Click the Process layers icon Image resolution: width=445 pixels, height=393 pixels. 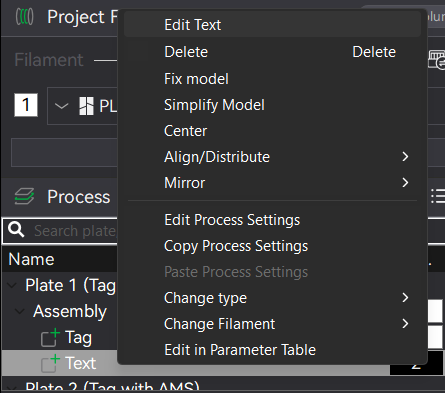point(24,196)
